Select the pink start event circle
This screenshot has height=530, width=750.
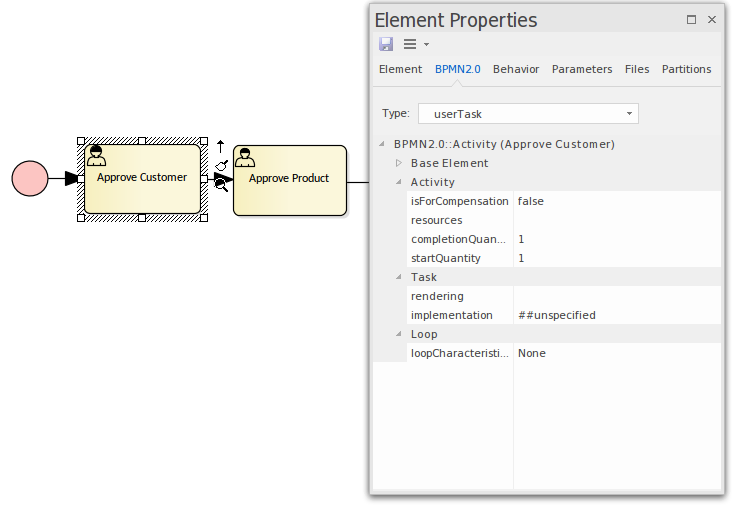(x=30, y=179)
